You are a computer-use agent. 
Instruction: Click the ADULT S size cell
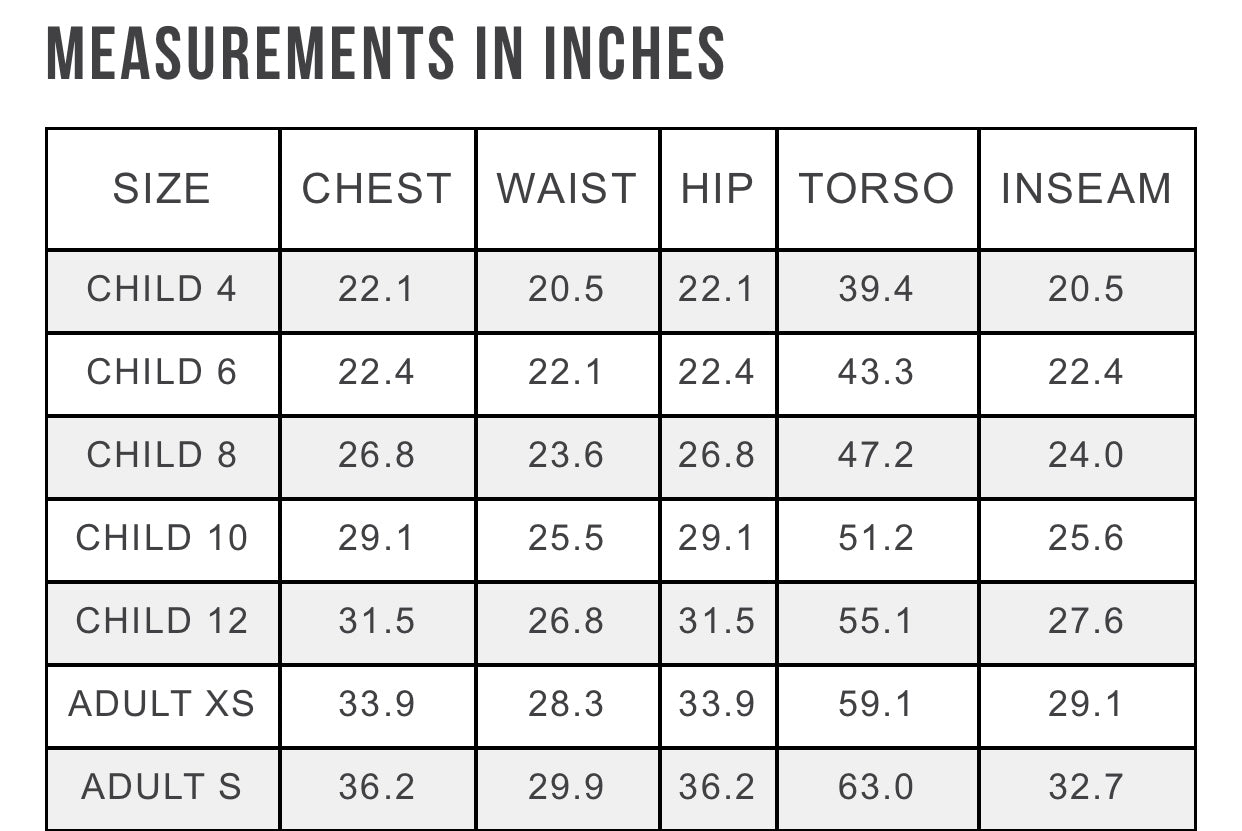[x=162, y=787]
